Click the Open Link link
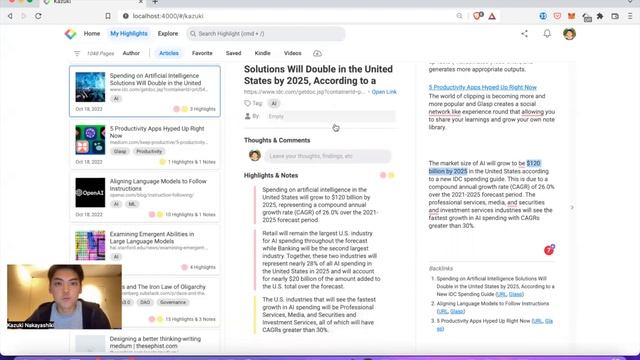The image size is (640, 360). [384, 92]
